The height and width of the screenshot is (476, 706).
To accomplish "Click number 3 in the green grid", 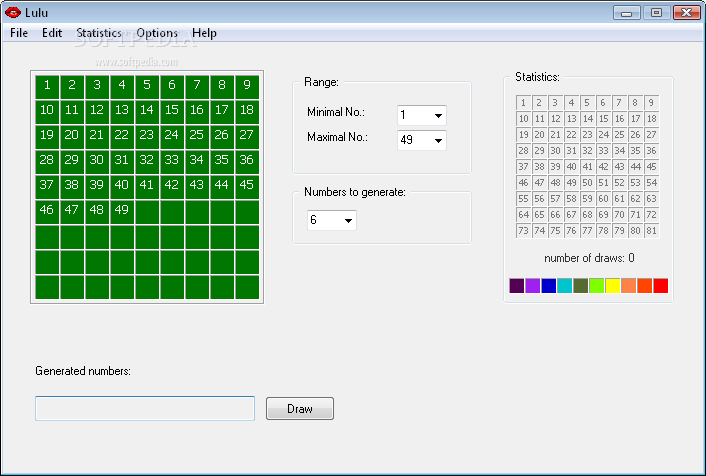I will pyautogui.click(x=97, y=87).
